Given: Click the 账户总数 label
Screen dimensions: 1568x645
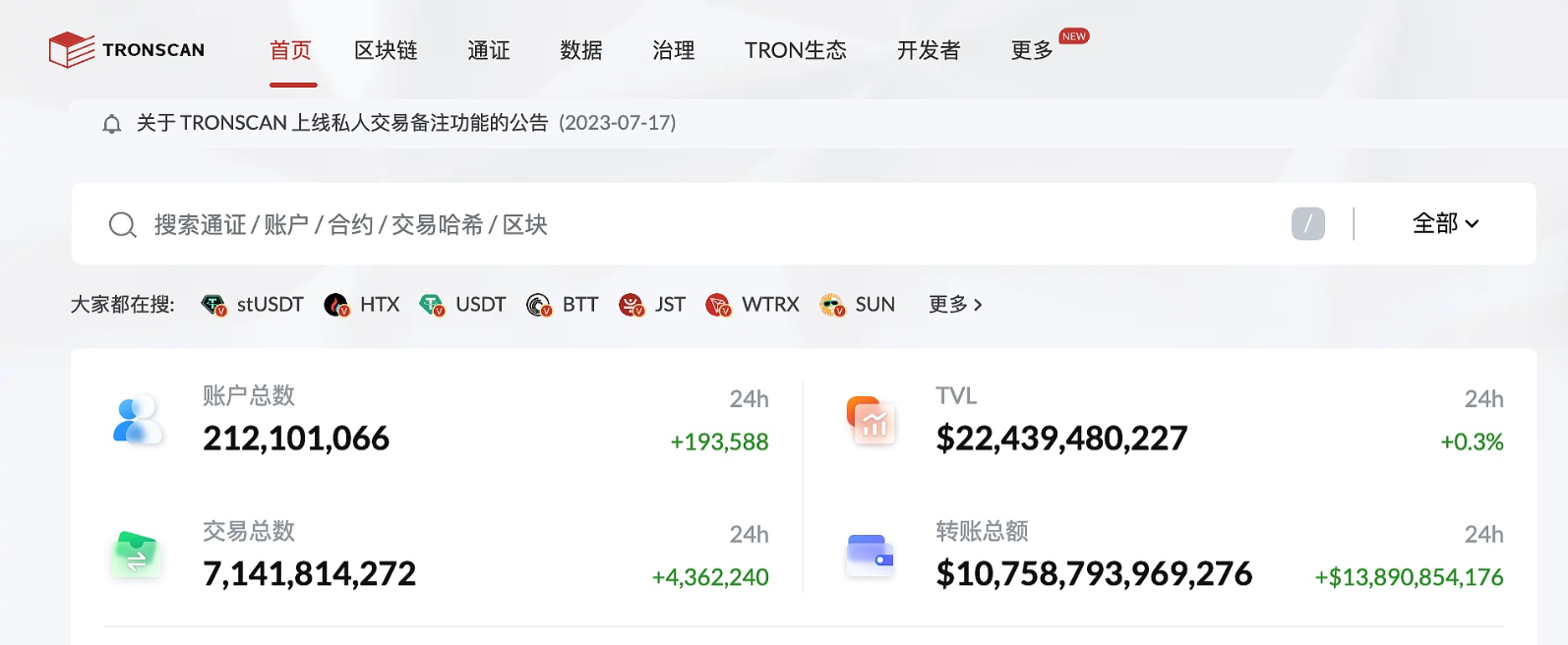Looking at the screenshot, I should [249, 395].
